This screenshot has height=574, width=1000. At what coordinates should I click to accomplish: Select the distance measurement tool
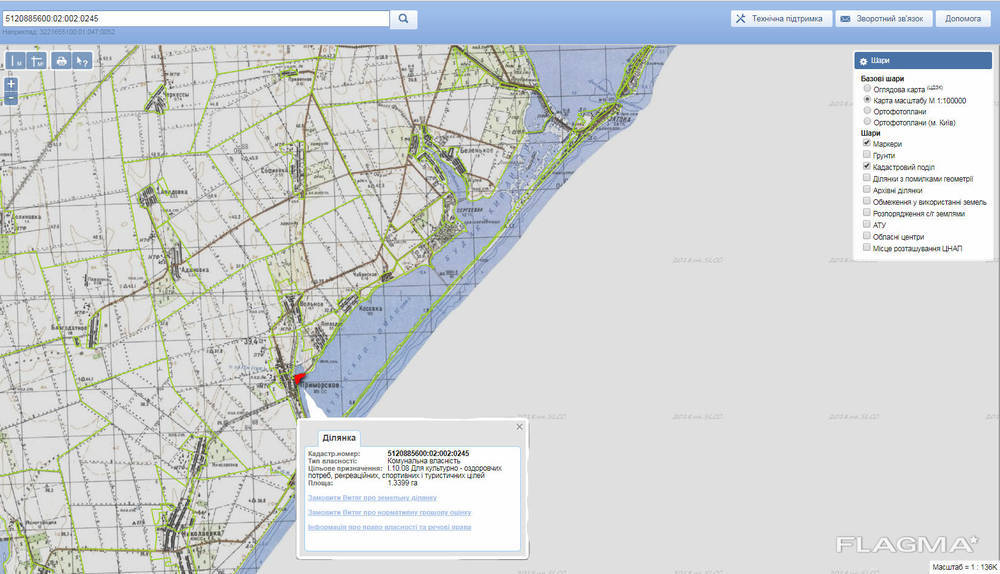pos(15,61)
